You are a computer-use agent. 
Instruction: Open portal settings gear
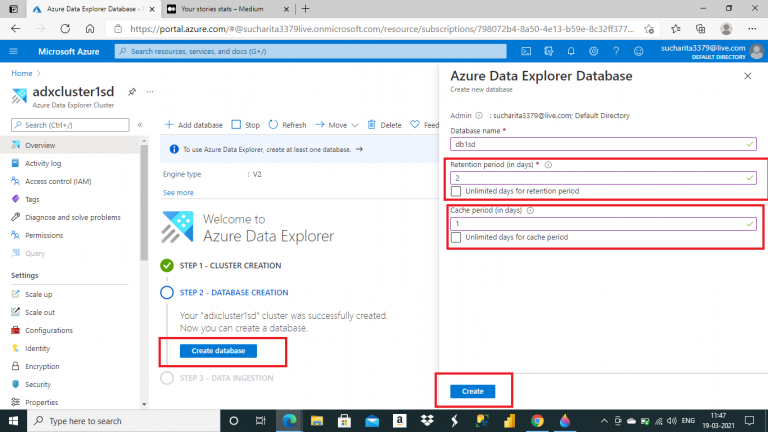pos(593,51)
